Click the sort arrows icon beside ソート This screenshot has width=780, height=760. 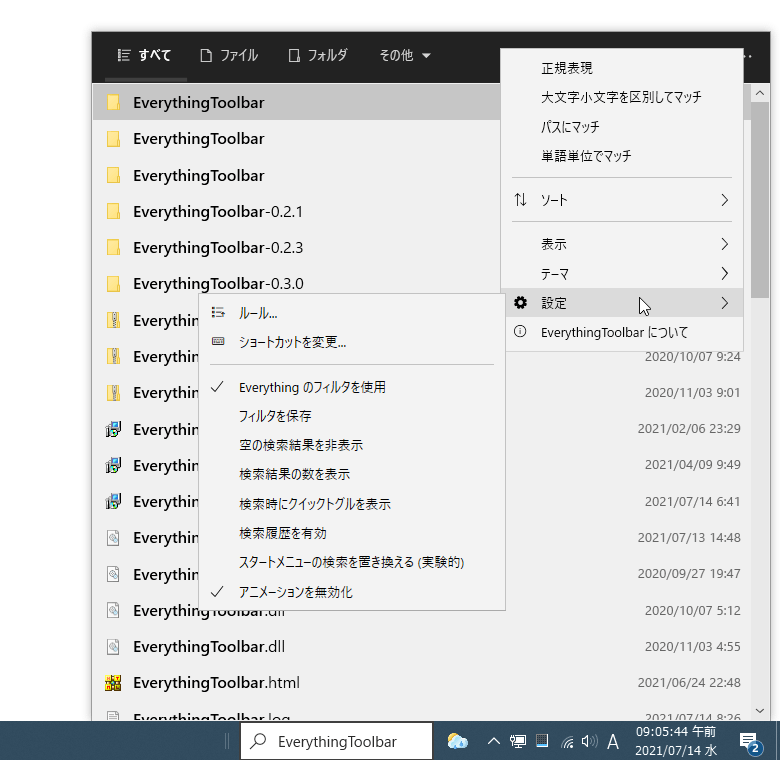coord(520,199)
